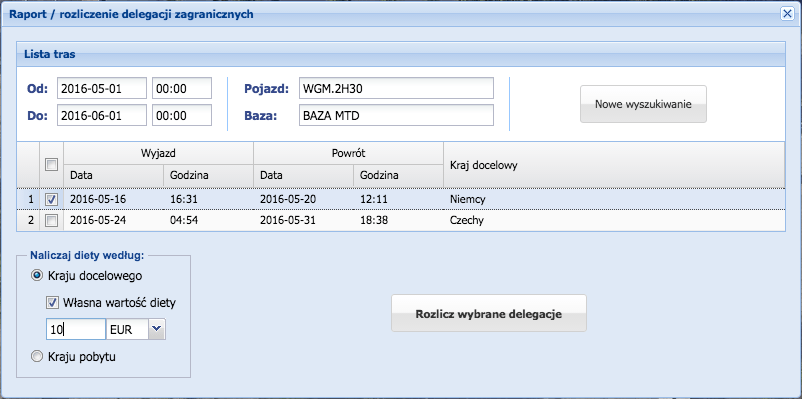Image resolution: width=802 pixels, height=399 pixels.
Task: Click the Powrót group header
Action: pyautogui.click(x=348, y=153)
